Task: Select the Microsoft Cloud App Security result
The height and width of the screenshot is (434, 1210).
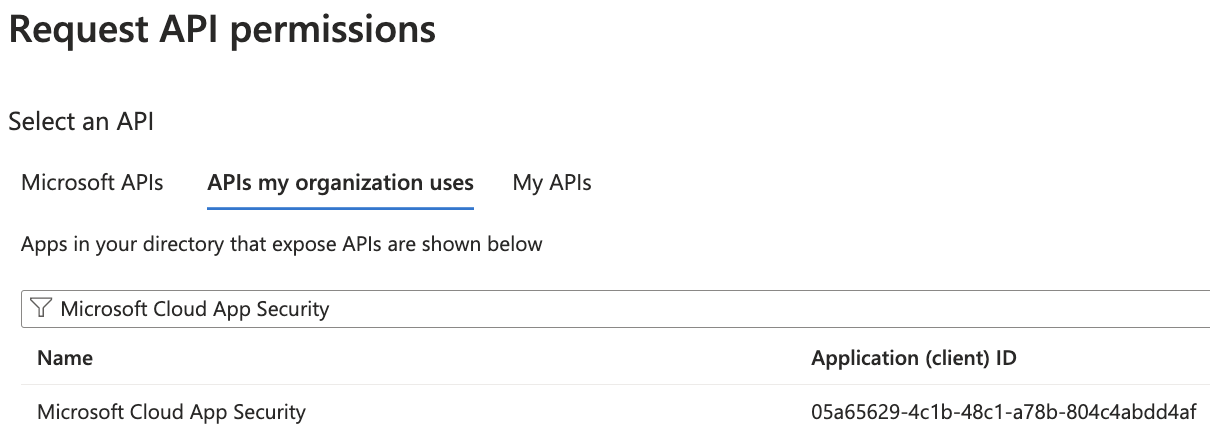Action: (171, 411)
